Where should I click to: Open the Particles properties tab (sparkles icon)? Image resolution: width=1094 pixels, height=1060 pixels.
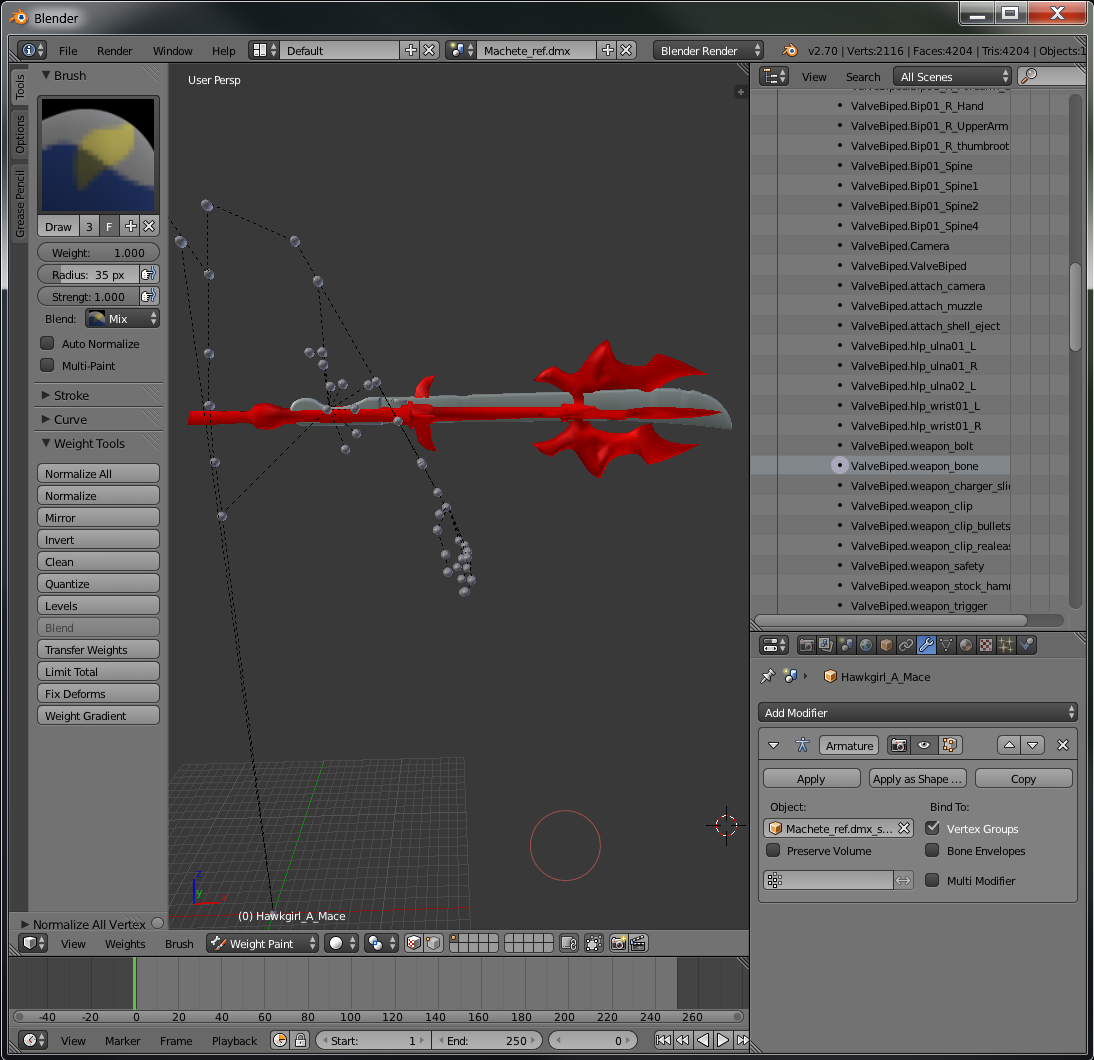(x=1006, y=645)
